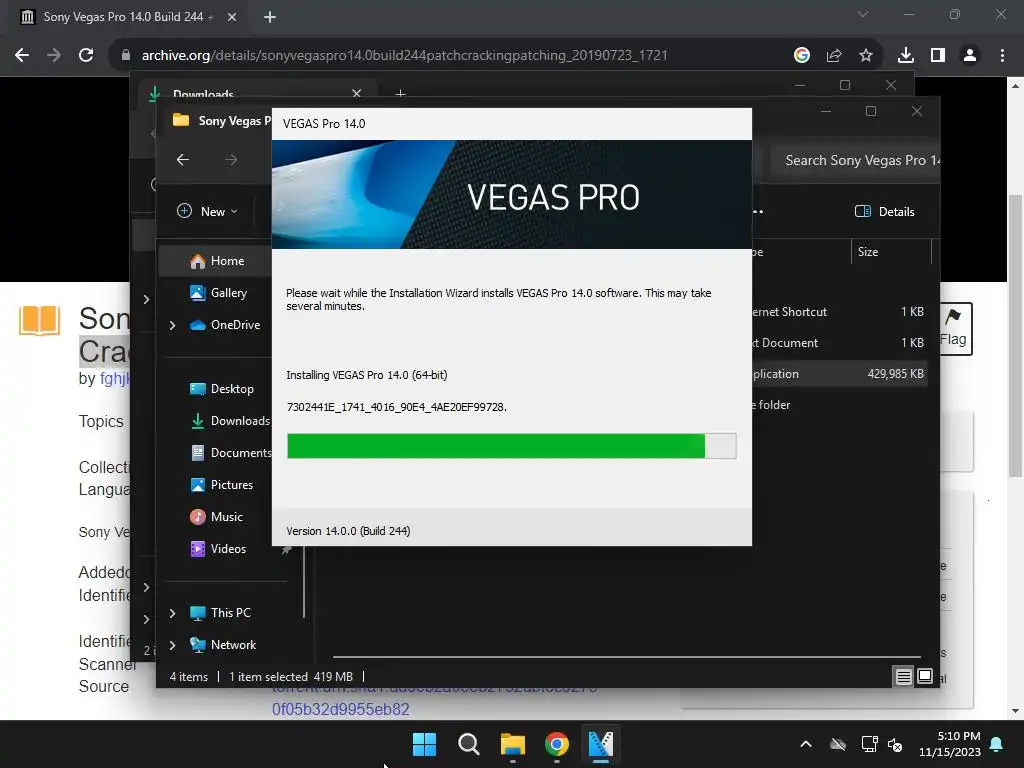This screenshot has width=1024, height=768.
Task: Open the uploader fghj profile link
Action: 115,379
